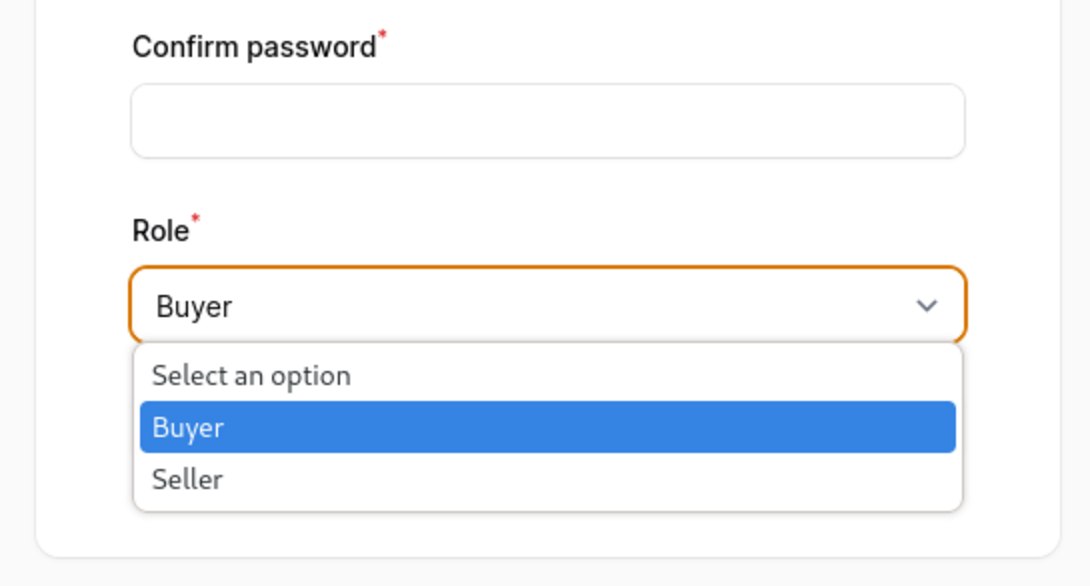The height and width of the screenshot is (586, 1090).
Task: Click the Confirm password input field
Action: click(547, 121)
